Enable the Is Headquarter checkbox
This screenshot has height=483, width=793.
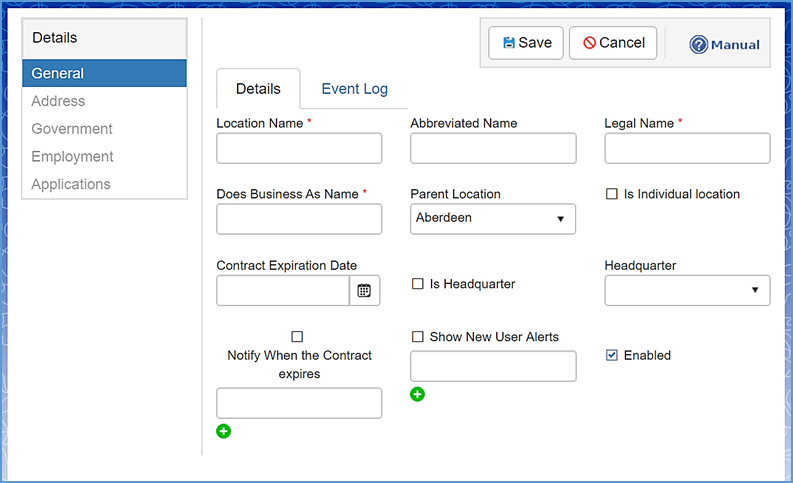[x=418, y=284]
